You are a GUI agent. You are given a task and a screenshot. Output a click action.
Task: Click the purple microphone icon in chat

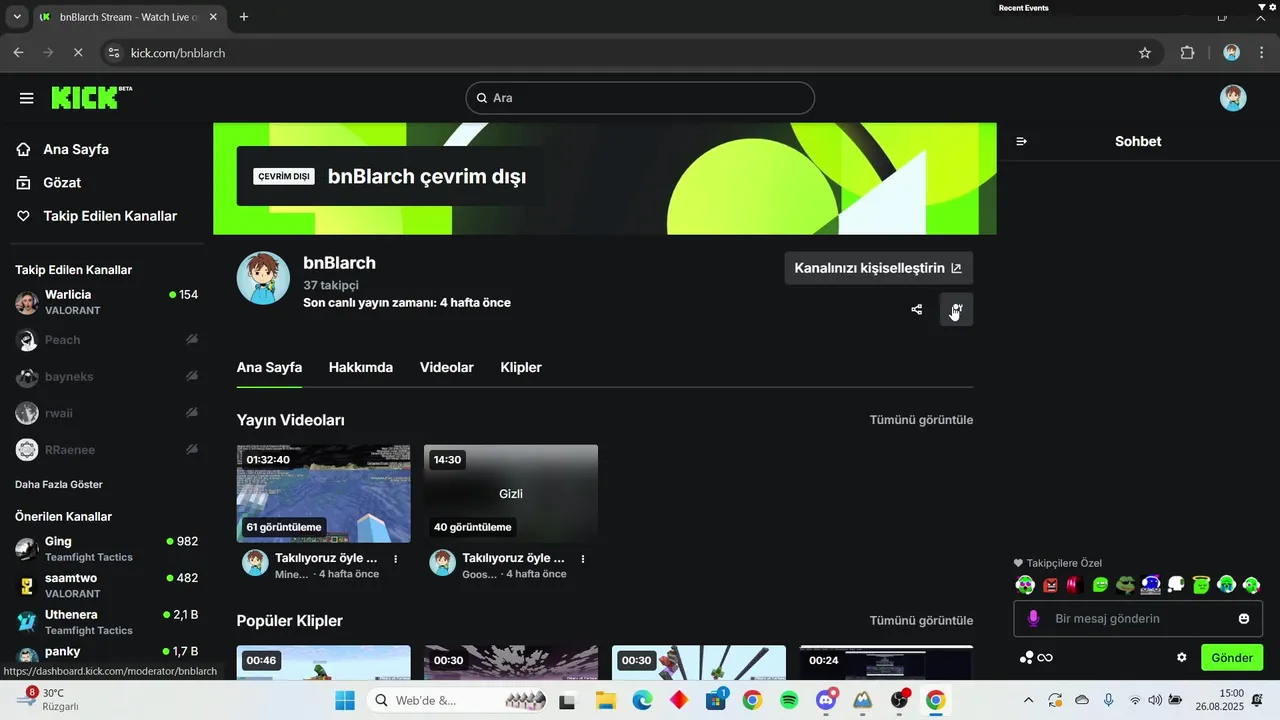(x=1033, y=619)
